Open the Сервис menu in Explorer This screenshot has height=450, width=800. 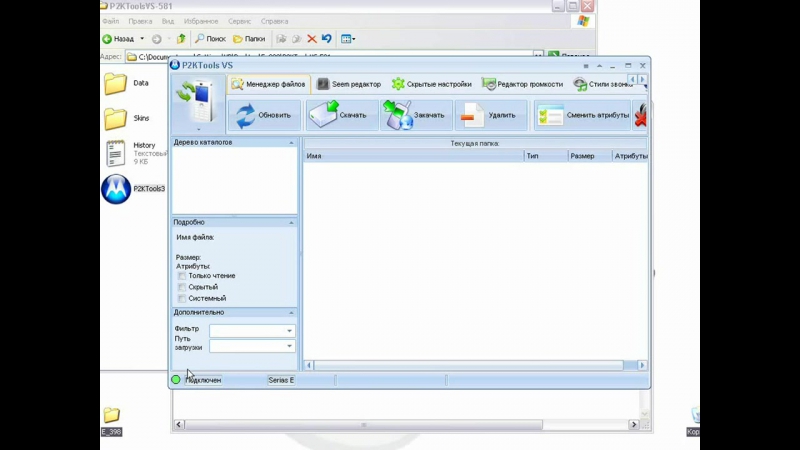(x=239, y=21)
